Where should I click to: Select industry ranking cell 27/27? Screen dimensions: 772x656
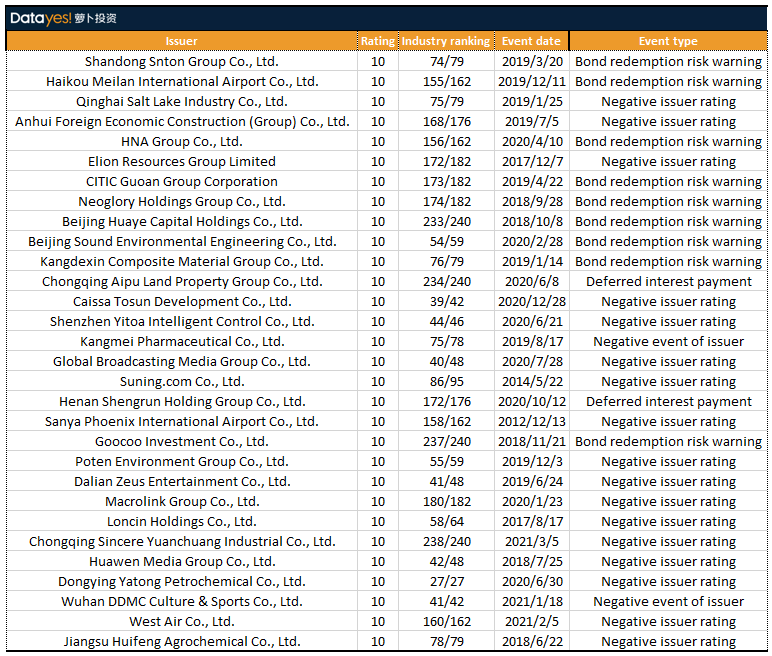446,582
